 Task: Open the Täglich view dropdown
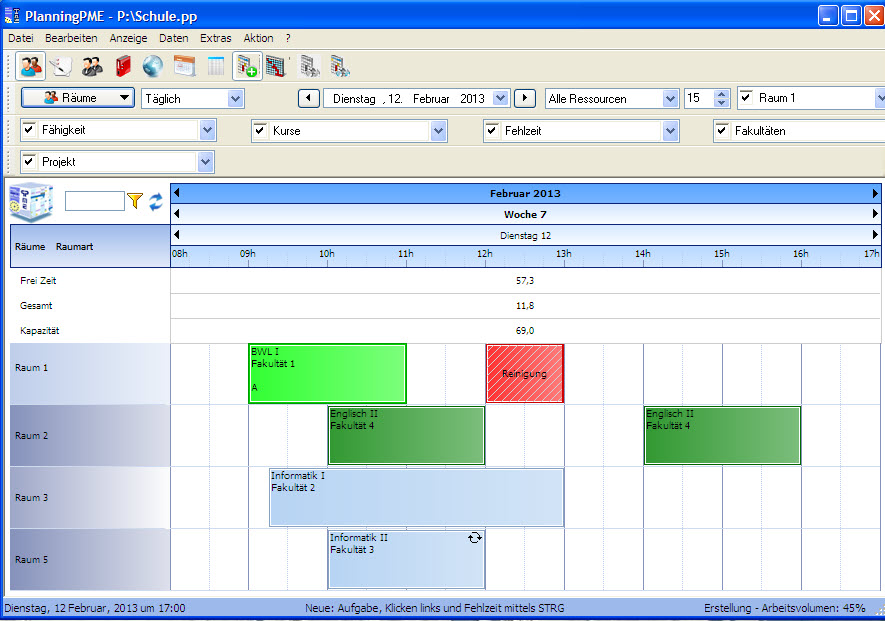pyautogui.click(x=235, y=98)
